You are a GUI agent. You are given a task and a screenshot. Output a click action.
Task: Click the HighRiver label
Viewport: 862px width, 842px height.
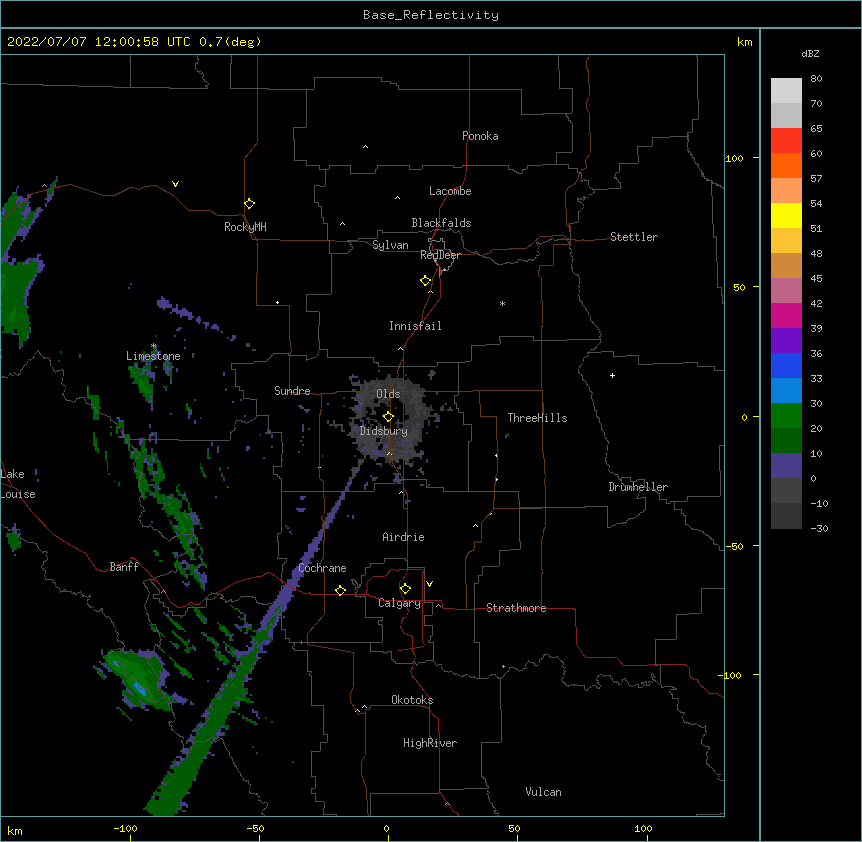(x=430, y=743)
